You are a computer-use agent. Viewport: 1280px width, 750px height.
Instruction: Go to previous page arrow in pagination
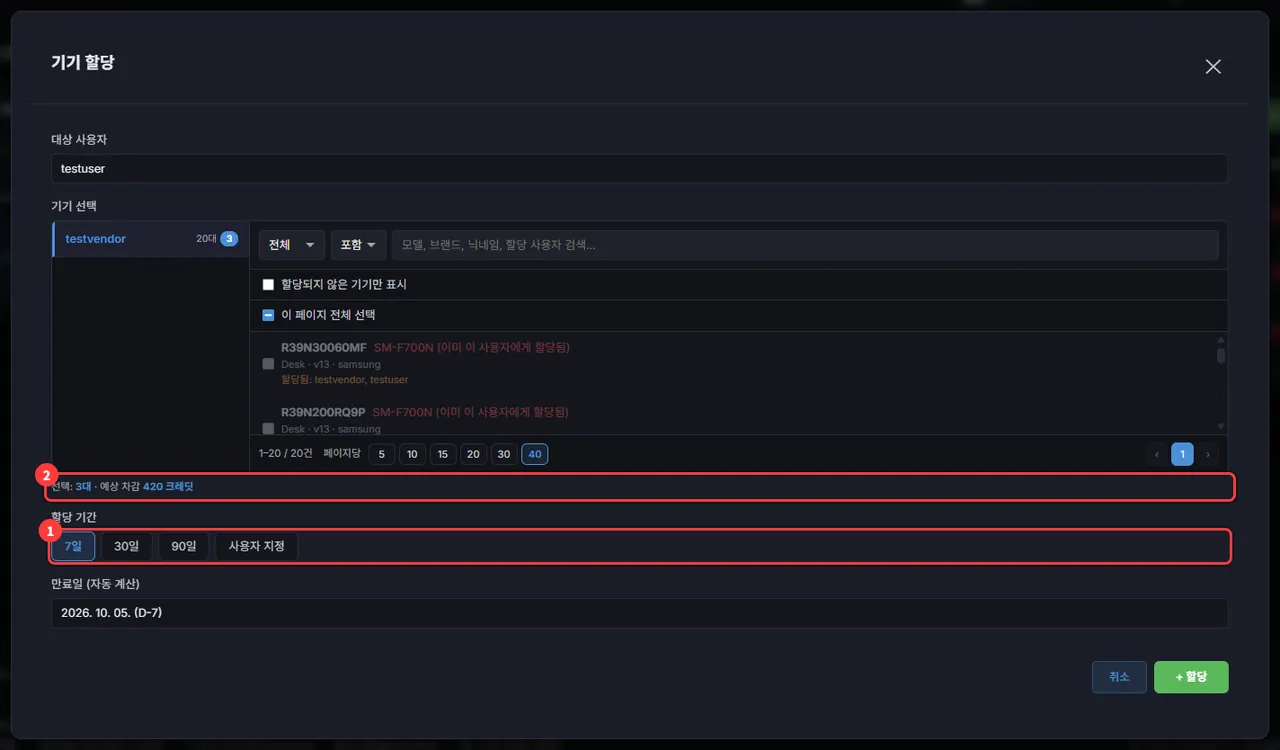(1157, 455)
